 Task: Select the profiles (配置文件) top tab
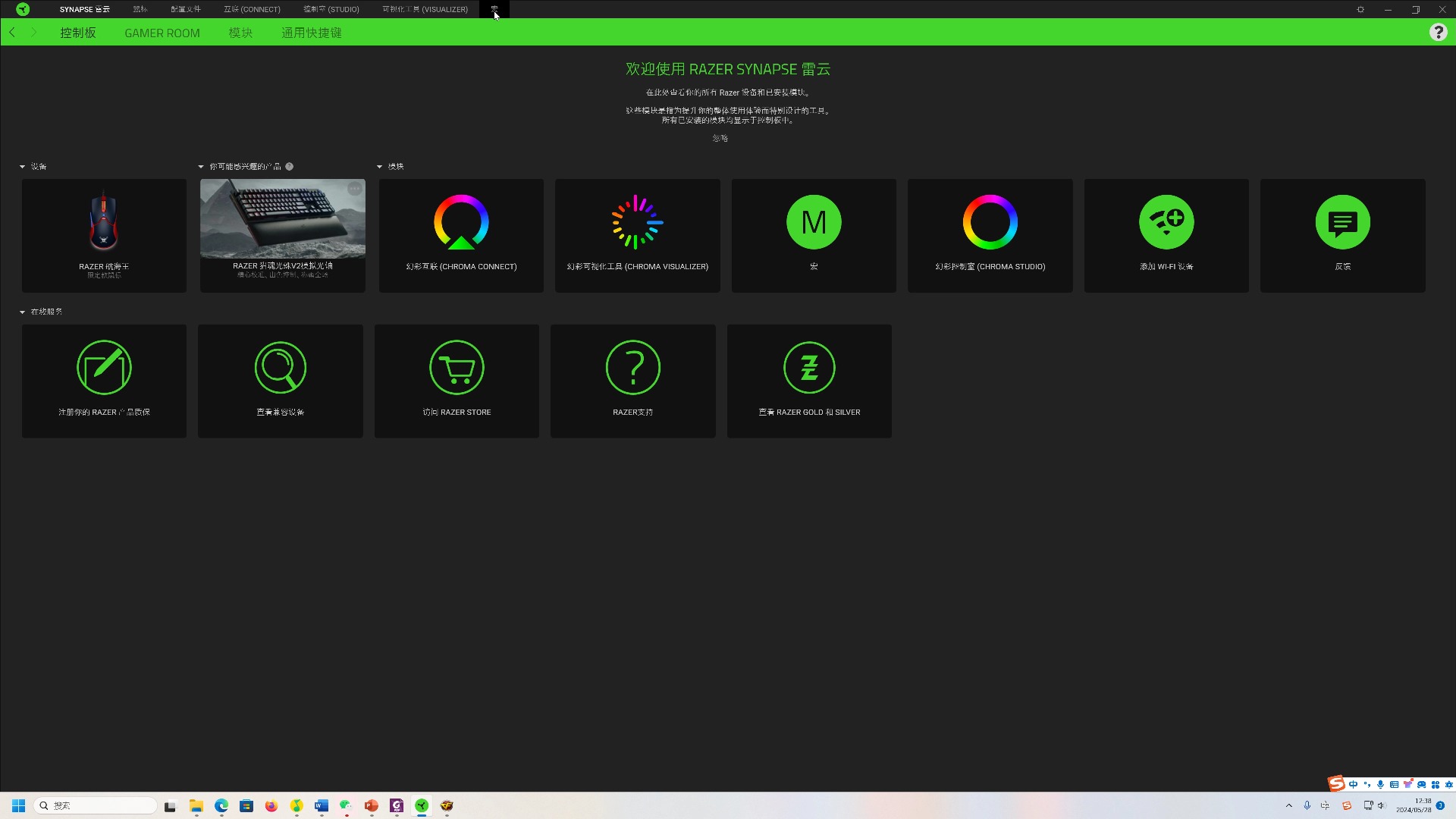pyautogui.click(x=186, y=9)
